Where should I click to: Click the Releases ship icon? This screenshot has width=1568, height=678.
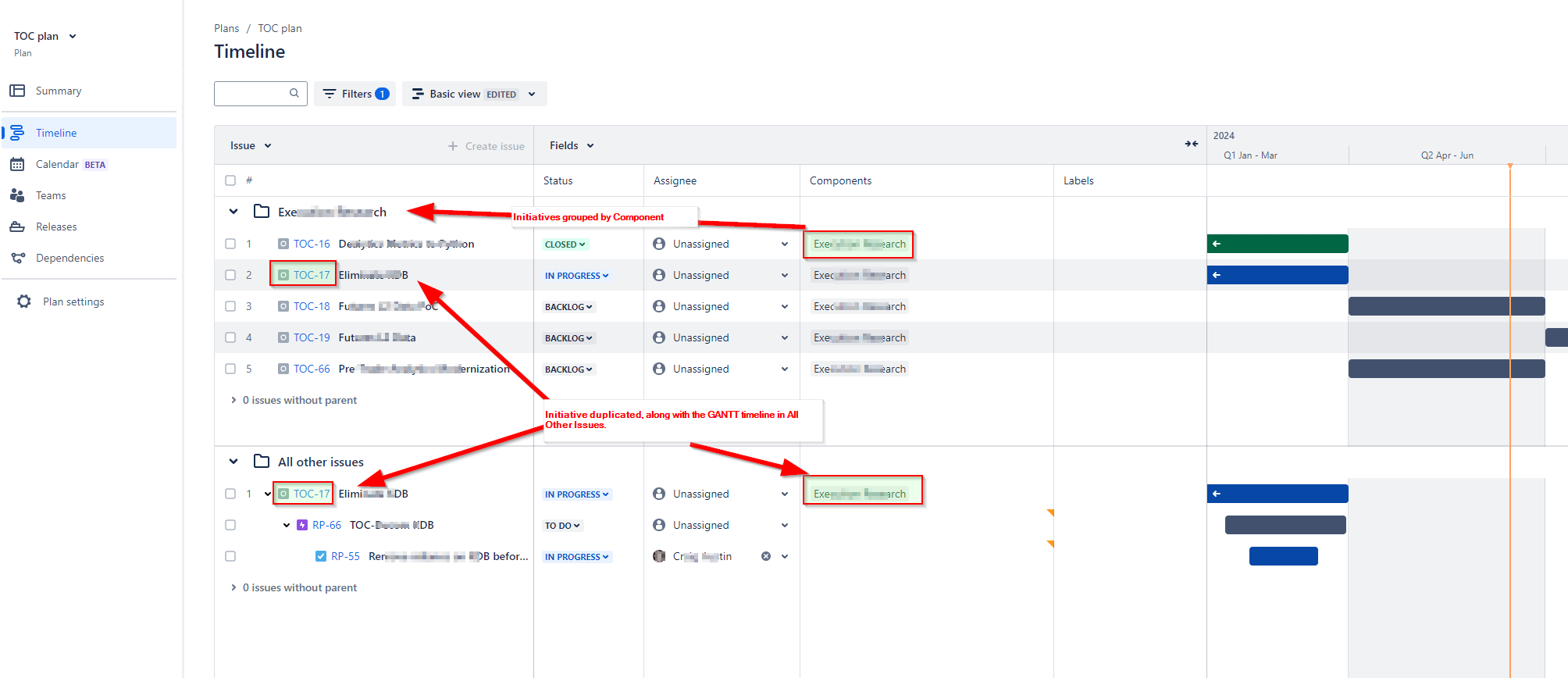coord(17,227)
